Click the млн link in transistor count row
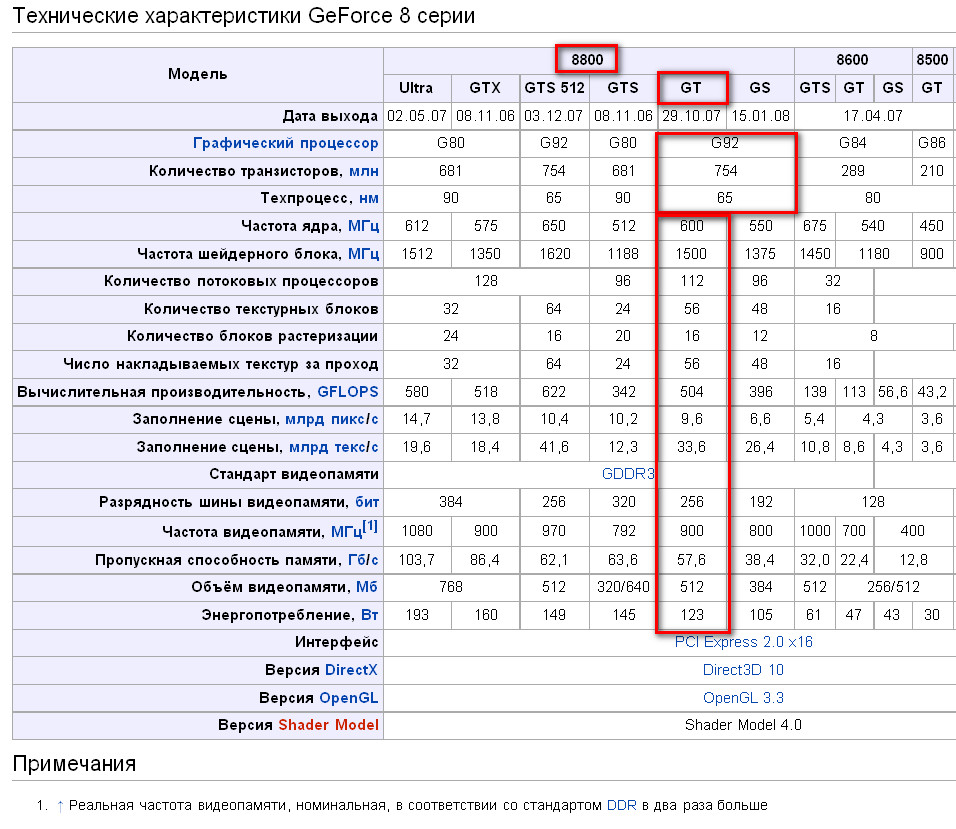 tap(363, 171)
